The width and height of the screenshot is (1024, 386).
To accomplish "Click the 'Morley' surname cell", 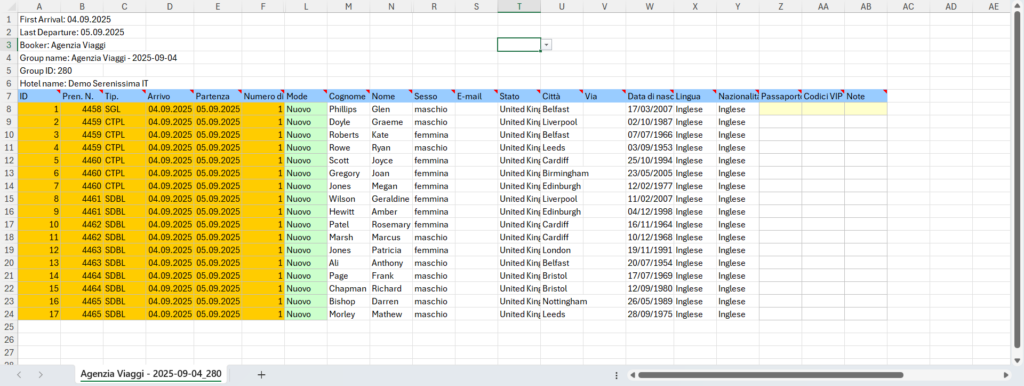I will click(x=348, y=314).
